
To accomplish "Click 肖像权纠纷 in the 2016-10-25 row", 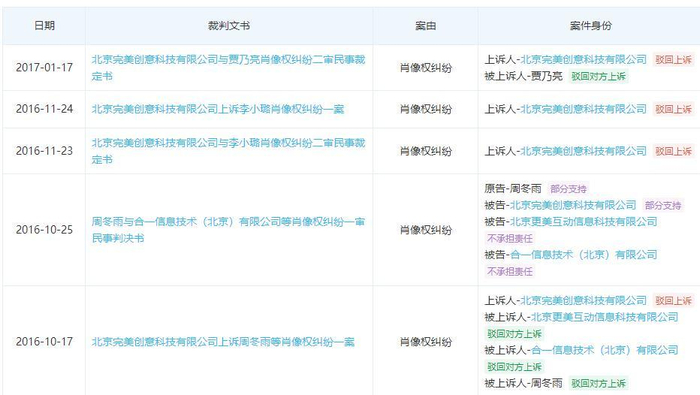I will tap(425, 230).
